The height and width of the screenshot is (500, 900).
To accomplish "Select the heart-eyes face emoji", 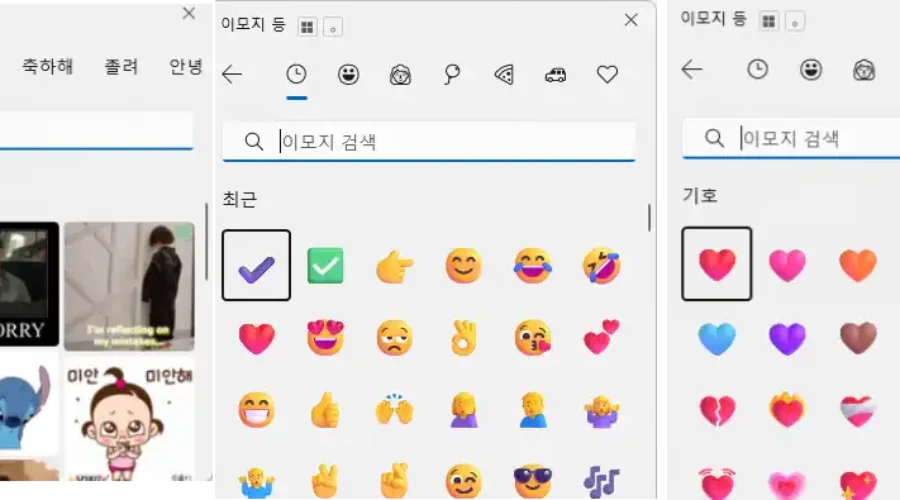I will [325, 338].
